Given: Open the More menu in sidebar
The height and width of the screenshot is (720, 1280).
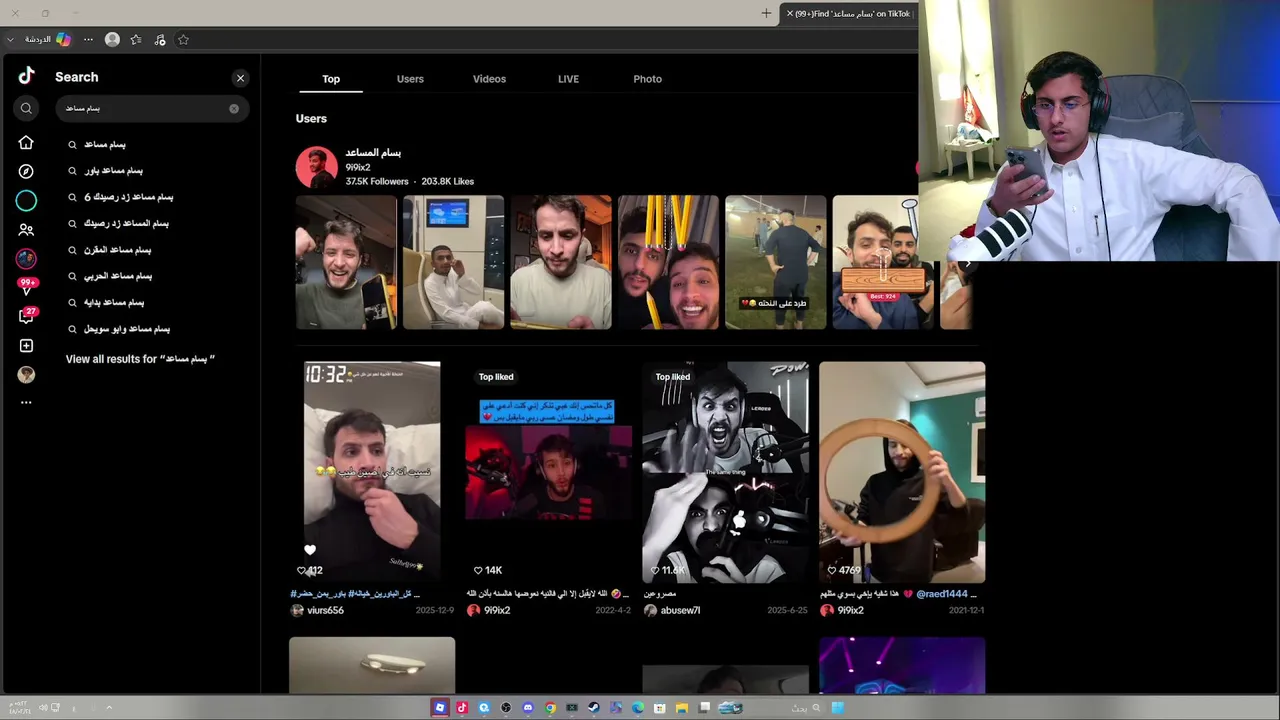Looking at the screenshot, I should point(26,402).
